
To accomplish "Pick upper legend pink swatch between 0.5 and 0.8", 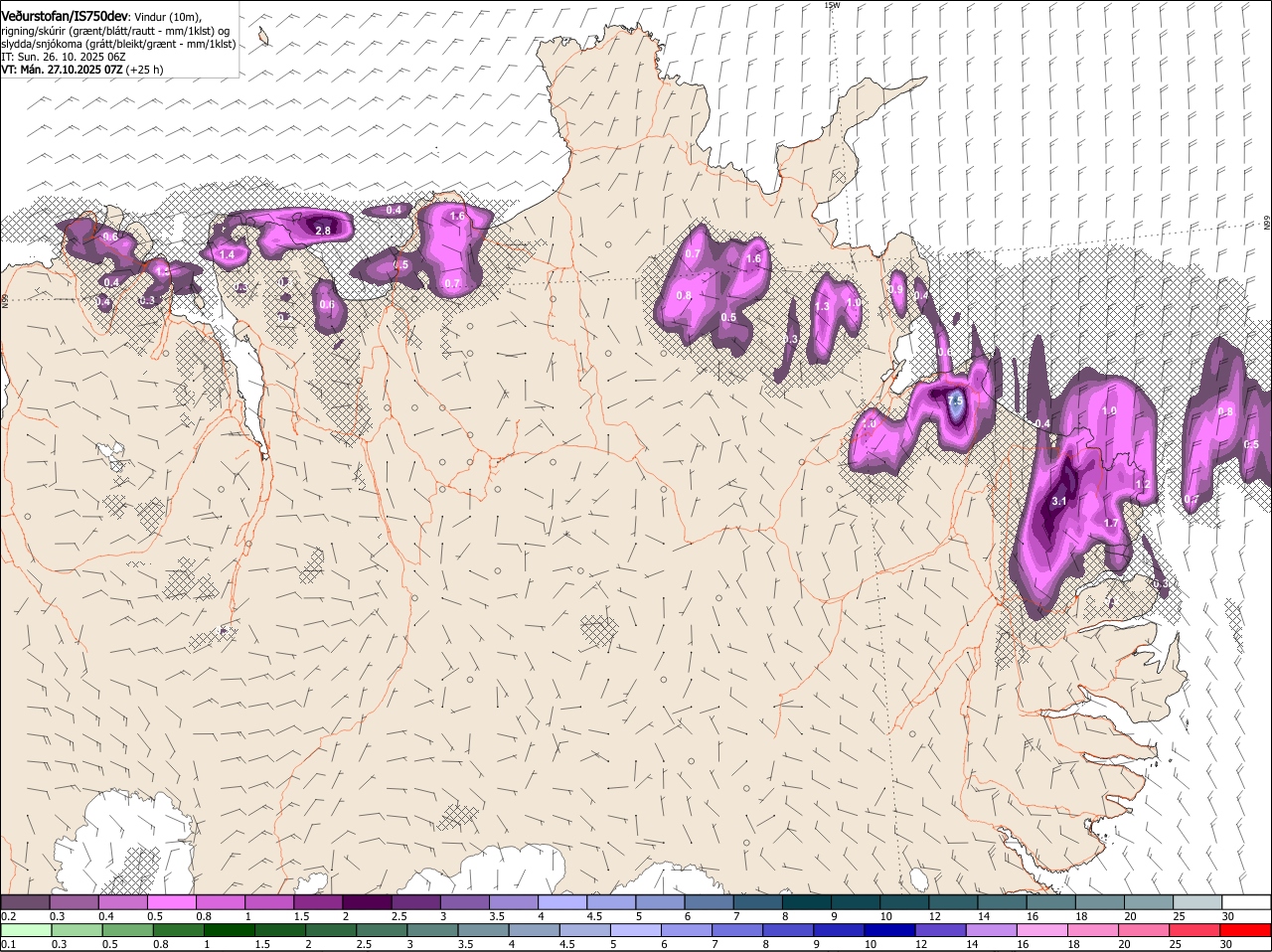I will [x=171, y=901].
